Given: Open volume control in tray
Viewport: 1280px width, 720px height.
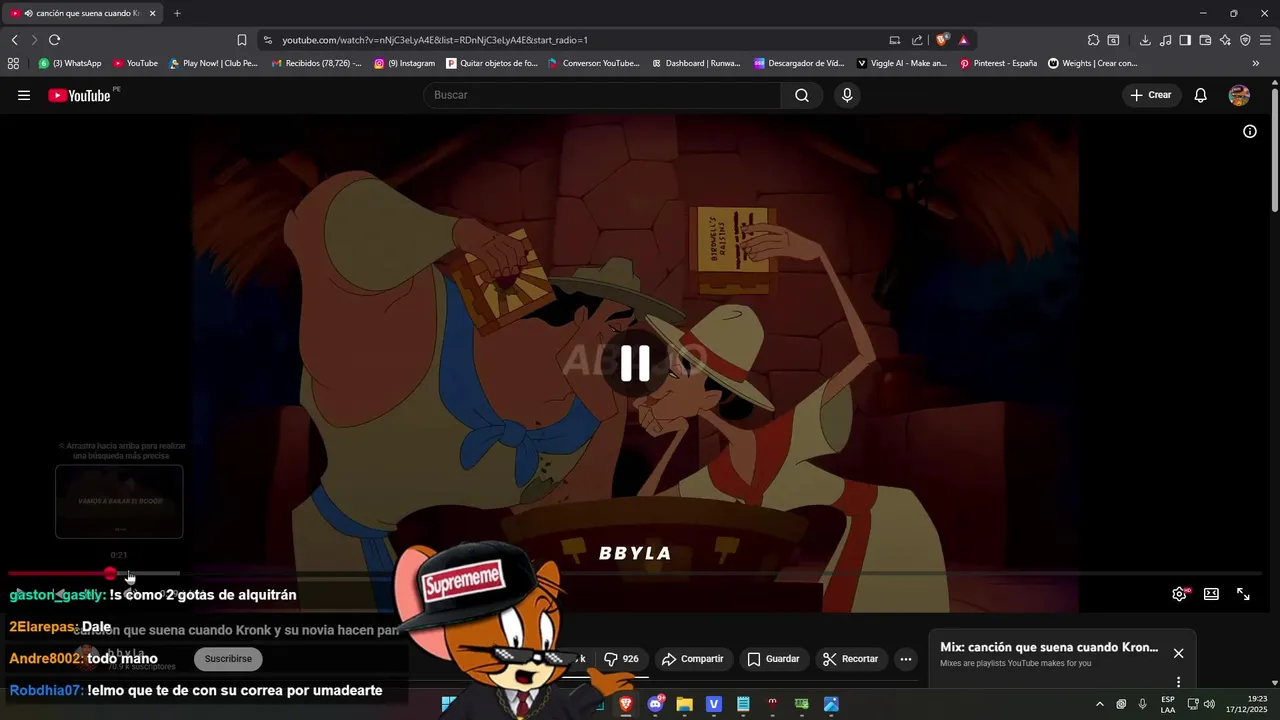Looking at the screenshot, I should click(1209, 704).
